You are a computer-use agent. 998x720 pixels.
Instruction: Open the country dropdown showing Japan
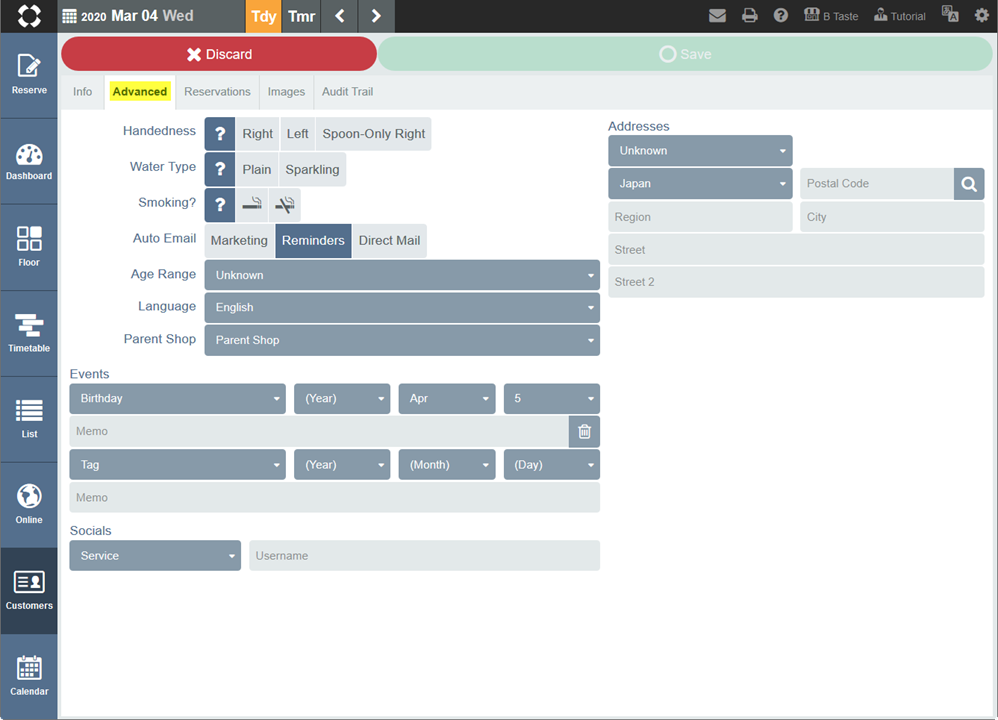pyautogui.click(x=700, y=183)
